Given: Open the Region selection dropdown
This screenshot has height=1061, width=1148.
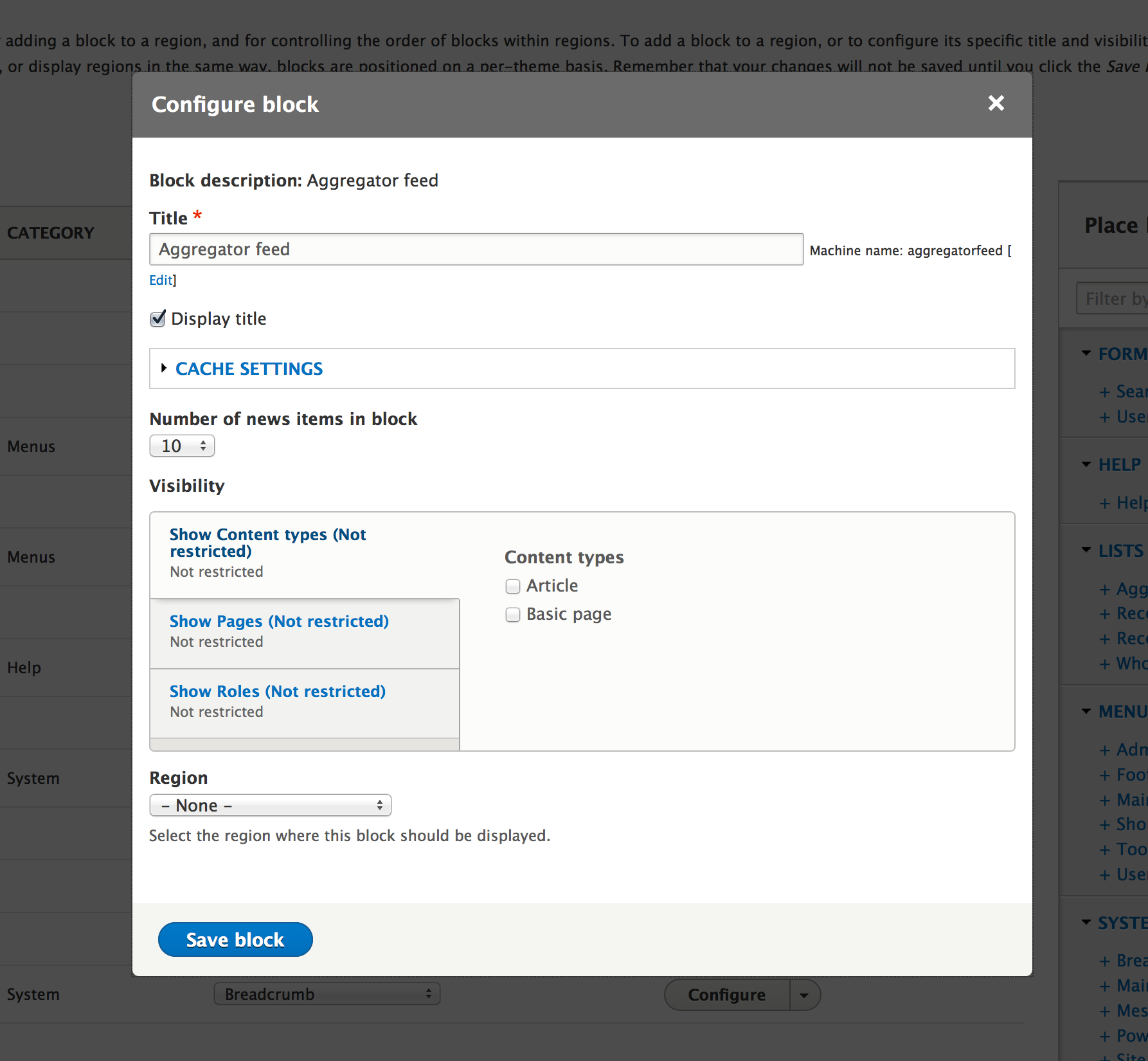Looking at the screenshot, I should coord(270,805).
